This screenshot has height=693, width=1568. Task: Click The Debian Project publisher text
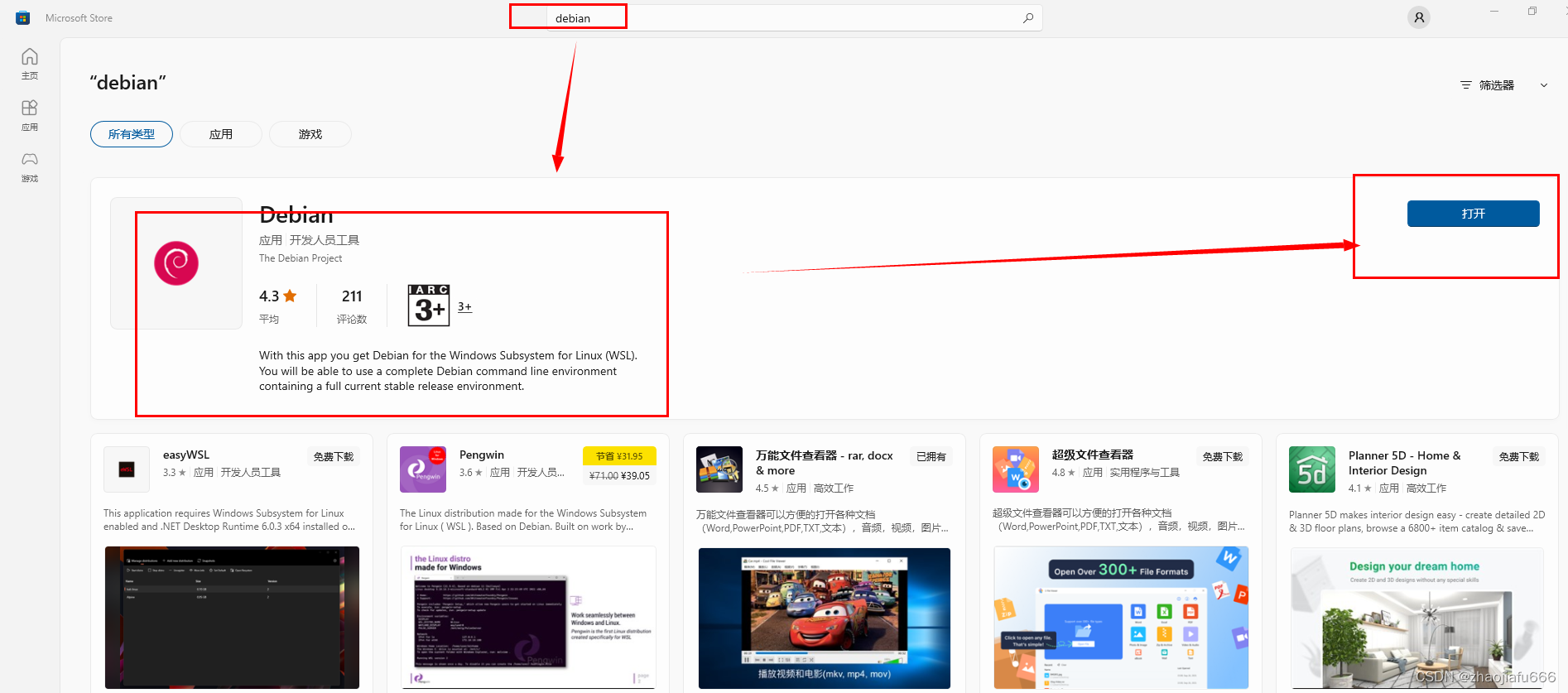tap(301, 258)
